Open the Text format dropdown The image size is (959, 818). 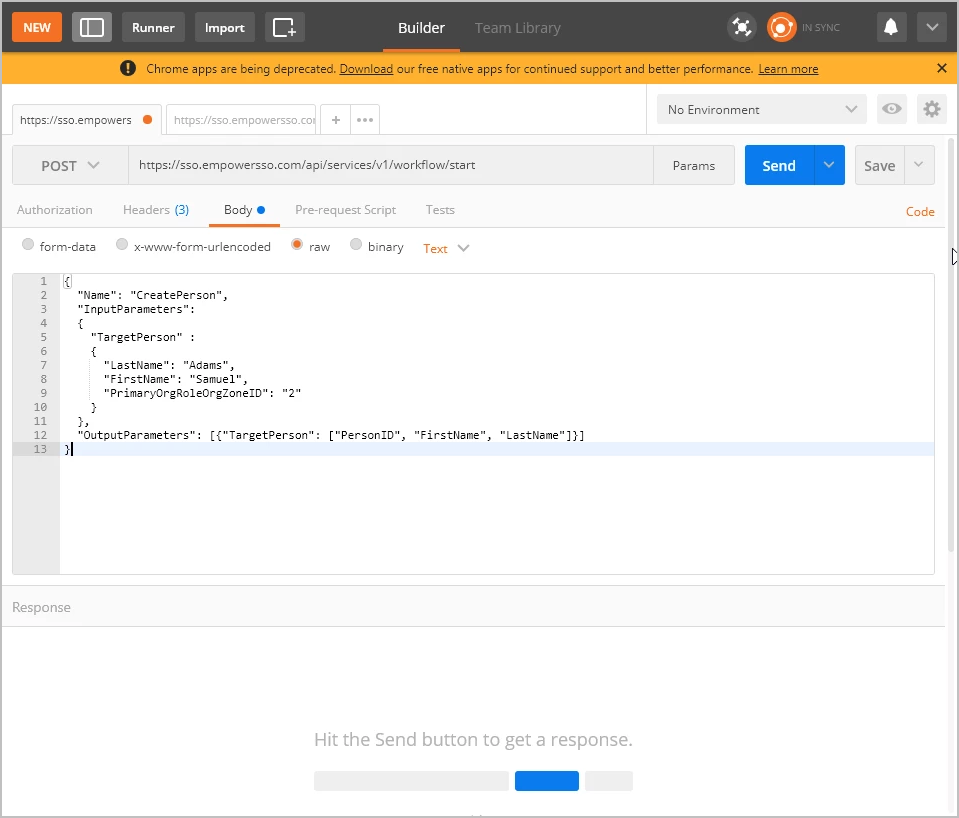tap(446, 248)
